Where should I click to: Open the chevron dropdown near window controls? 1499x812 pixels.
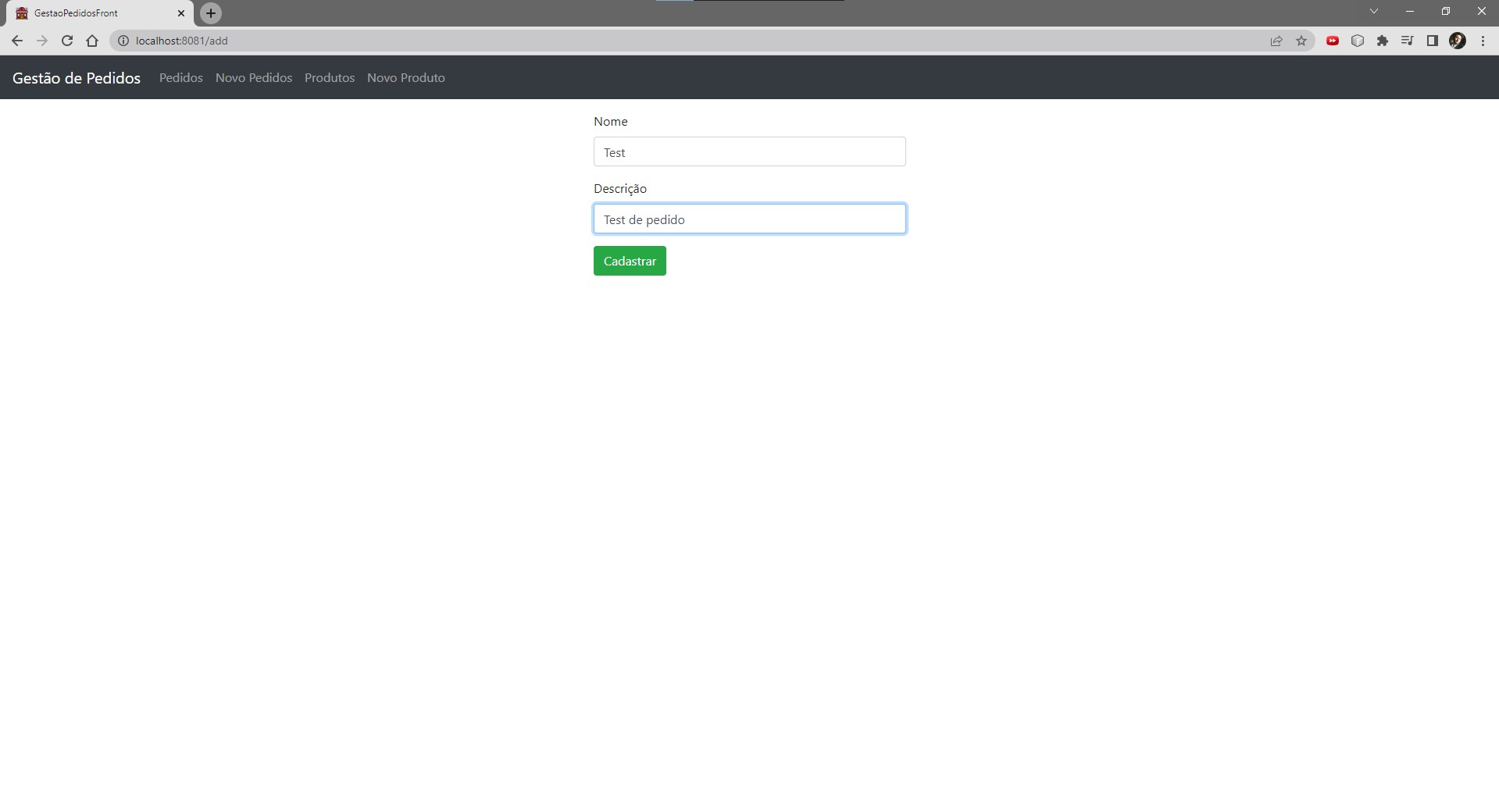(x=1374, y=11)
